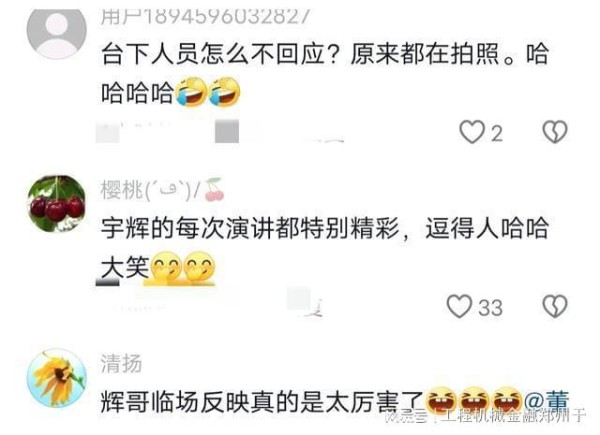The width and height of the screenshot is (600, 435).
Task: Like the comment about 台下人员 with 2 likes
Action: pyautogui.click(x=472, y=132)
